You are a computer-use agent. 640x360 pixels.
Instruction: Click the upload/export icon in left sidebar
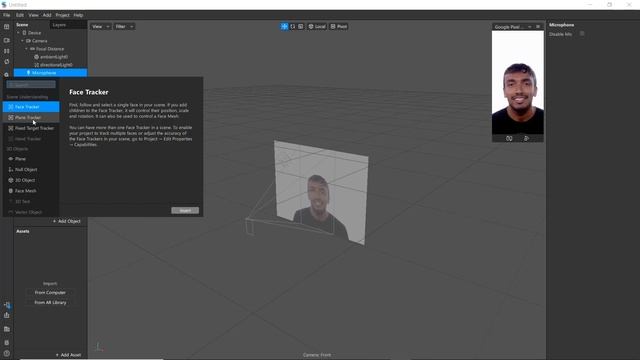tap(7, 315)
